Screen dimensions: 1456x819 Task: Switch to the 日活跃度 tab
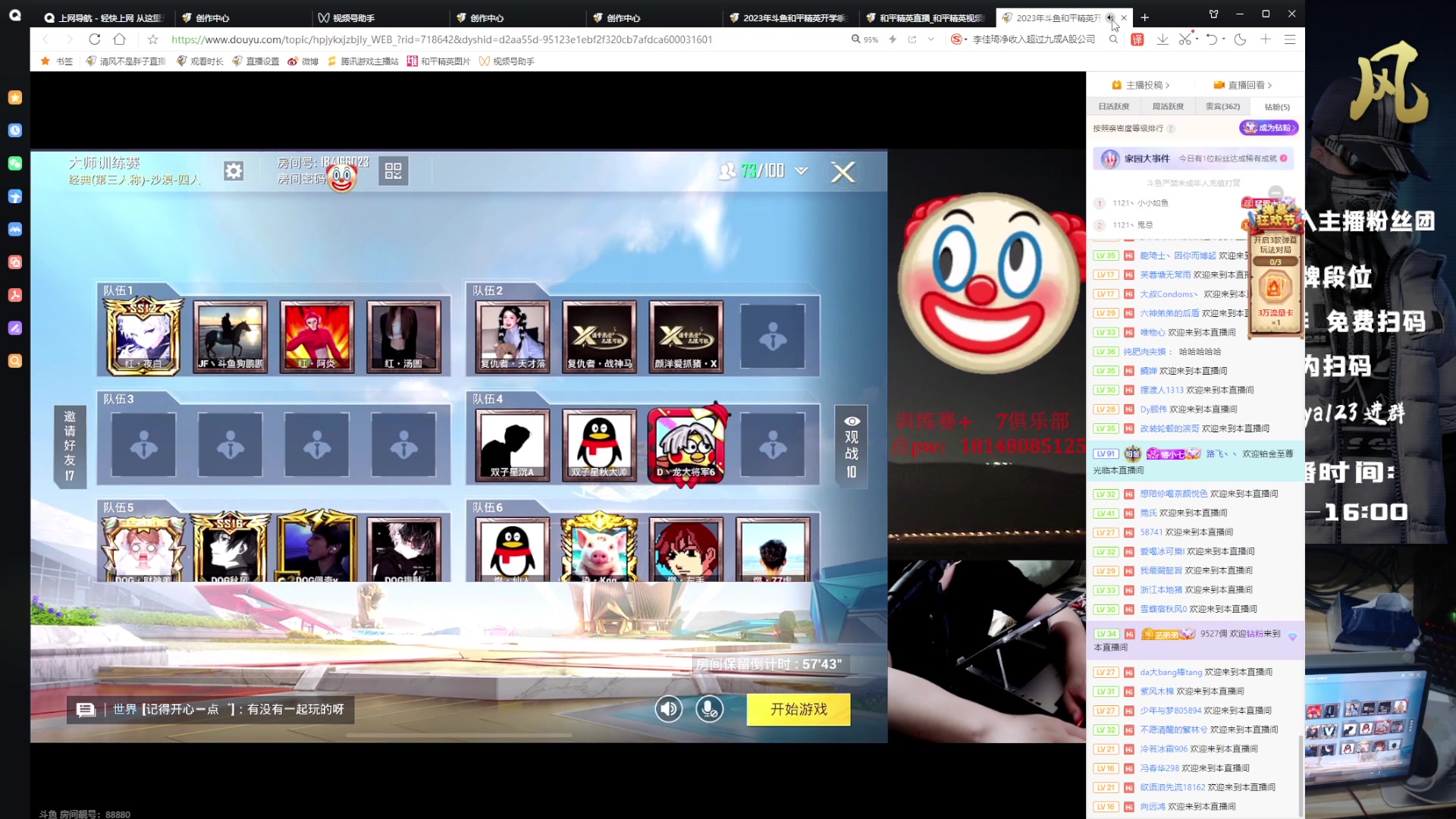tap(1113, 107)
